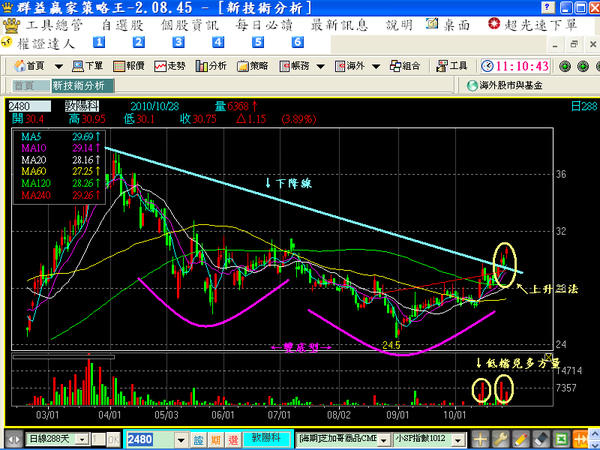Click the crosshair plus tool in bottom bar
Image resolution: width=600 pixels, height=450 pixels.
(x=481, y=439)
